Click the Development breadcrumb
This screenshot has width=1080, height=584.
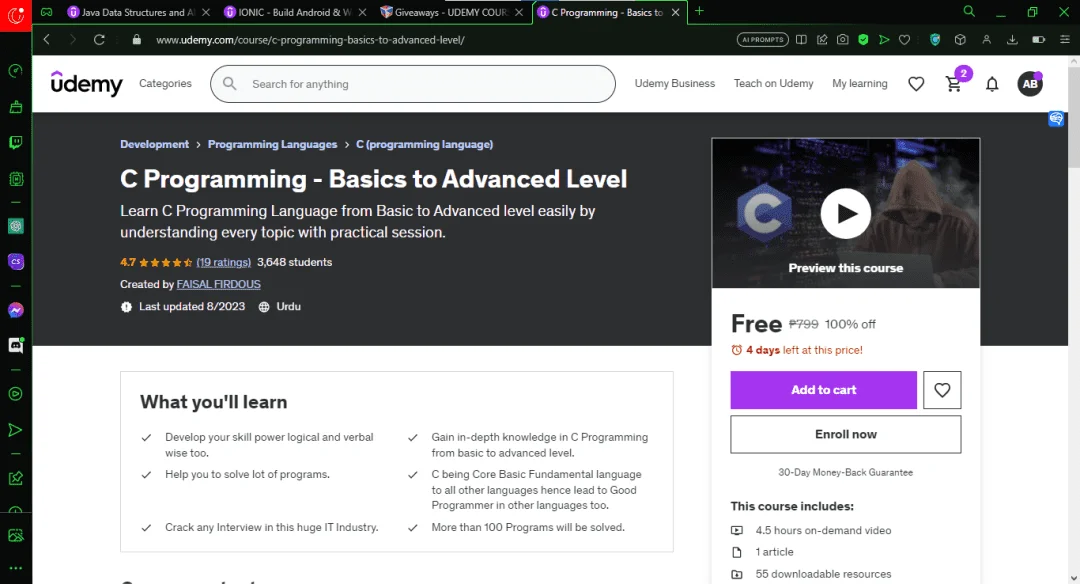[x=154, y=144]
